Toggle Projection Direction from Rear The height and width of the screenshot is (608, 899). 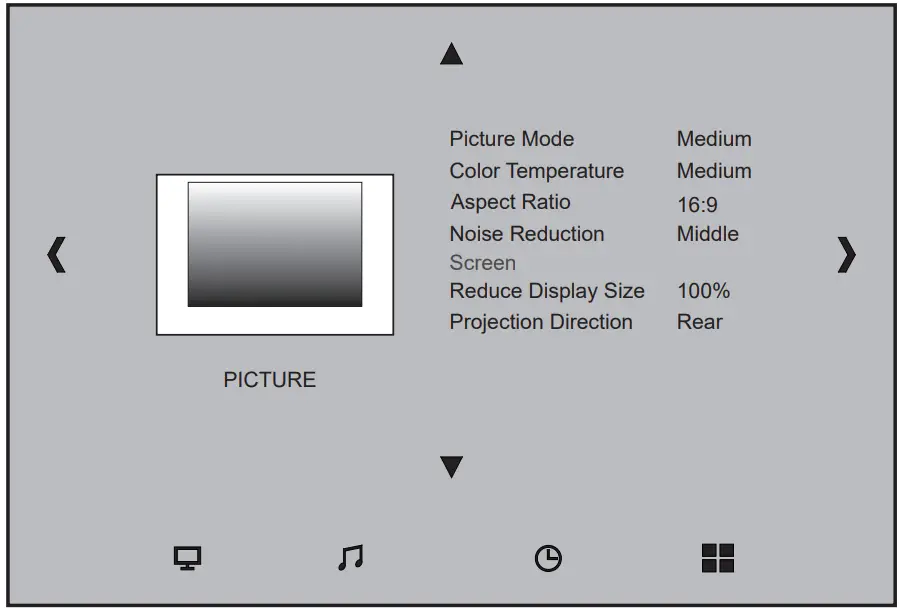point(699,322)
